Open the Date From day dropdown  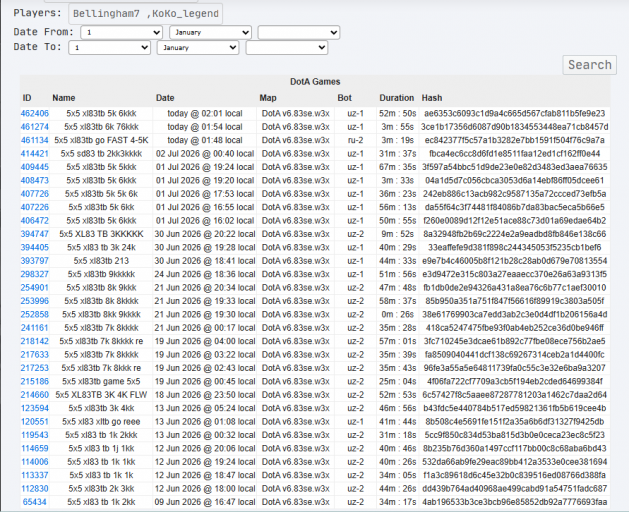122,33
